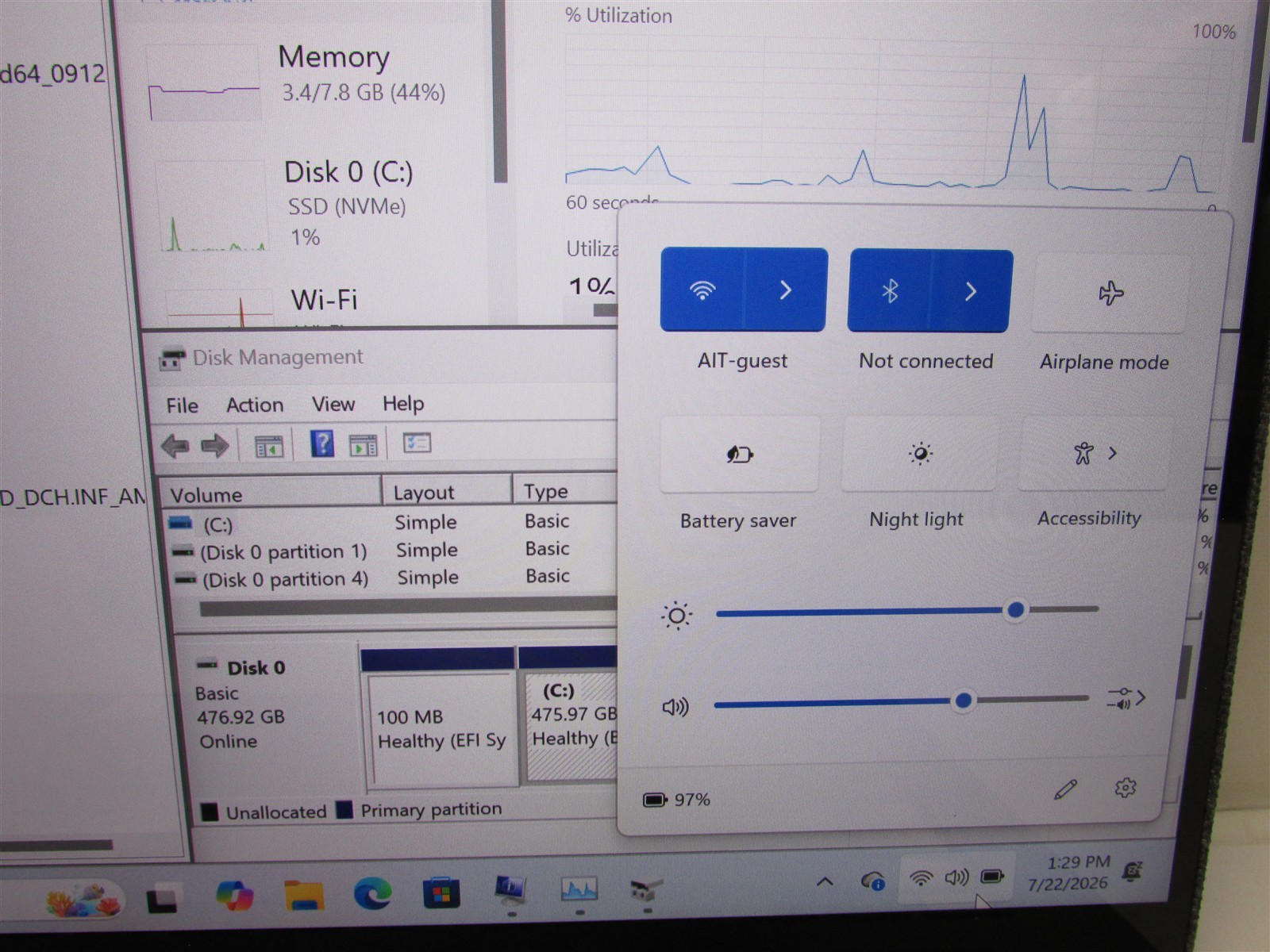
Task: Click the Back arrow in Disk Management toolbar
Action: point(175,446)
